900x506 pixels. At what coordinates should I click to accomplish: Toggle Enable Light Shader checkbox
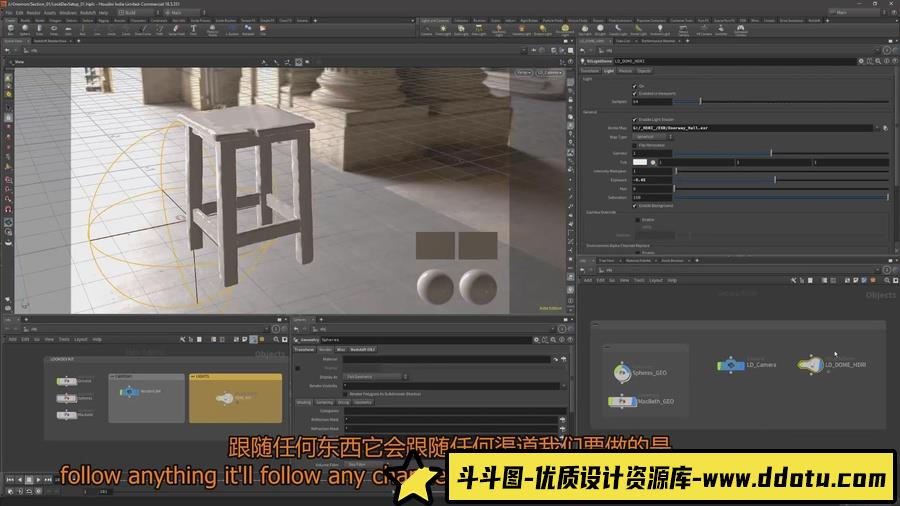634,120
